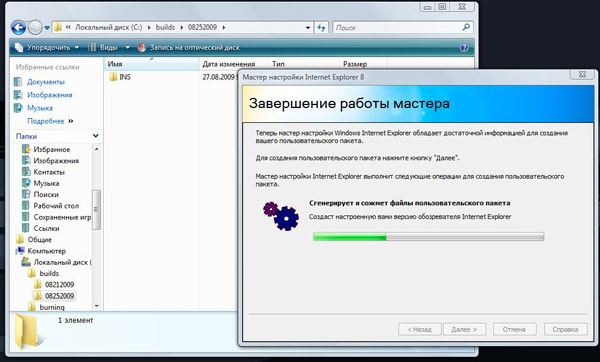
Task: Expand the dropdown arrow next to 'Виды'
Action: (x=127, y=48)
